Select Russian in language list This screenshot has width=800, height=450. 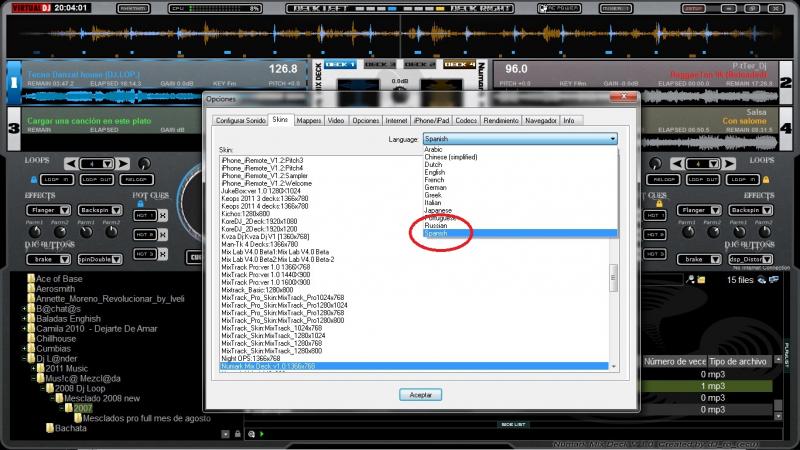coord(436,226)
